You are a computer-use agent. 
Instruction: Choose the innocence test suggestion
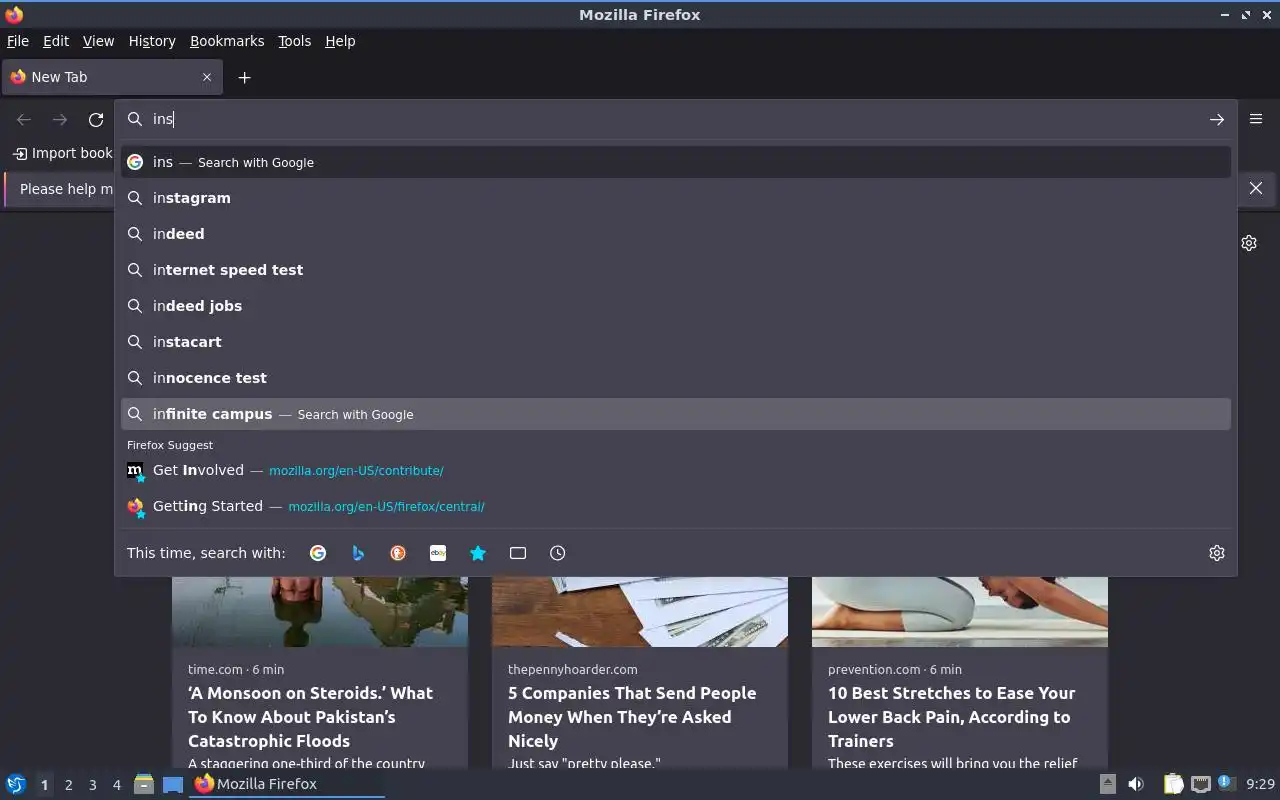pyautogui.click(x=676, y=378)
